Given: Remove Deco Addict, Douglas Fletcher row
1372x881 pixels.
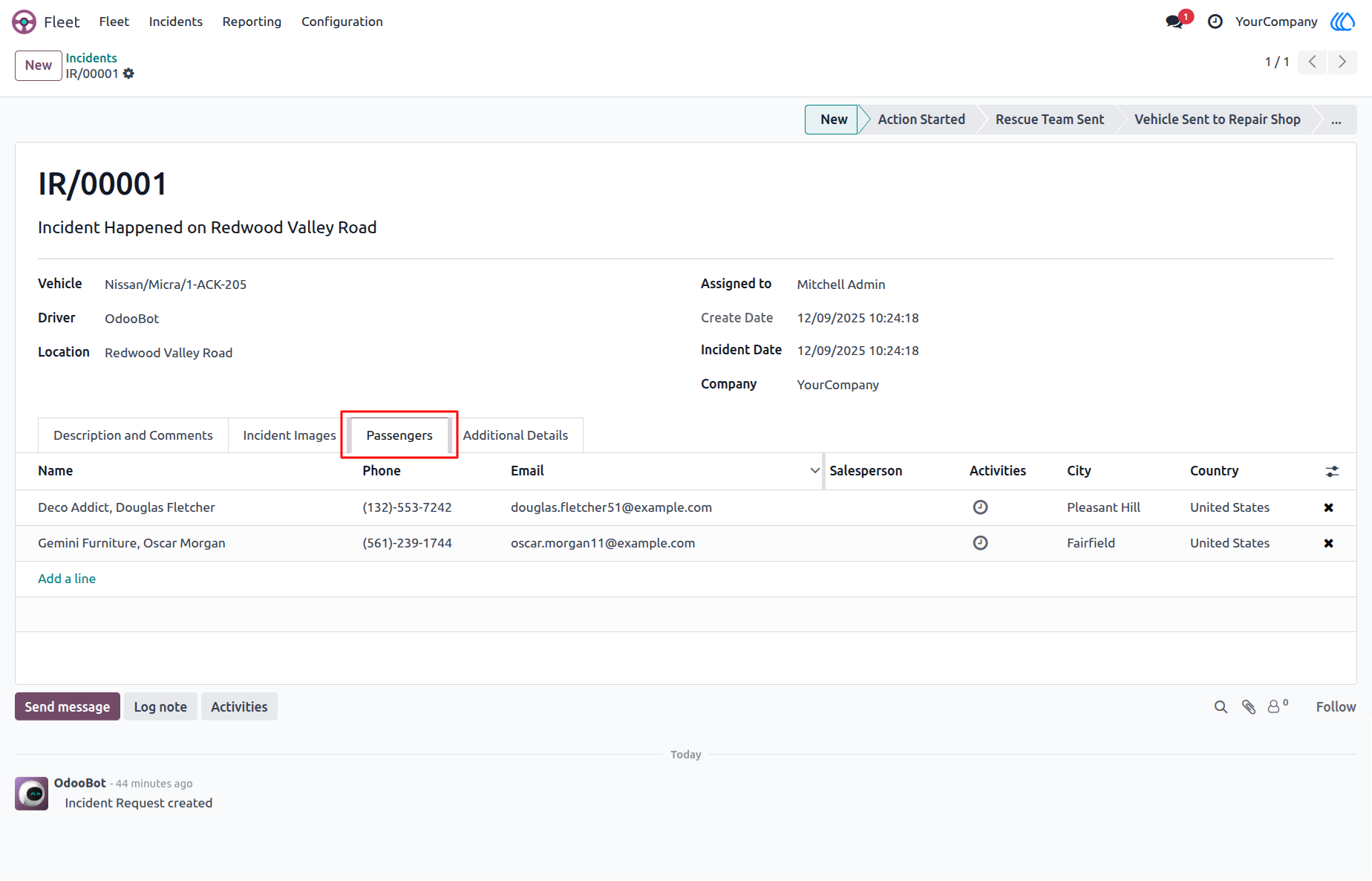Looking at the screenshot, I should pyautogui.click(x=1329, y=507).
